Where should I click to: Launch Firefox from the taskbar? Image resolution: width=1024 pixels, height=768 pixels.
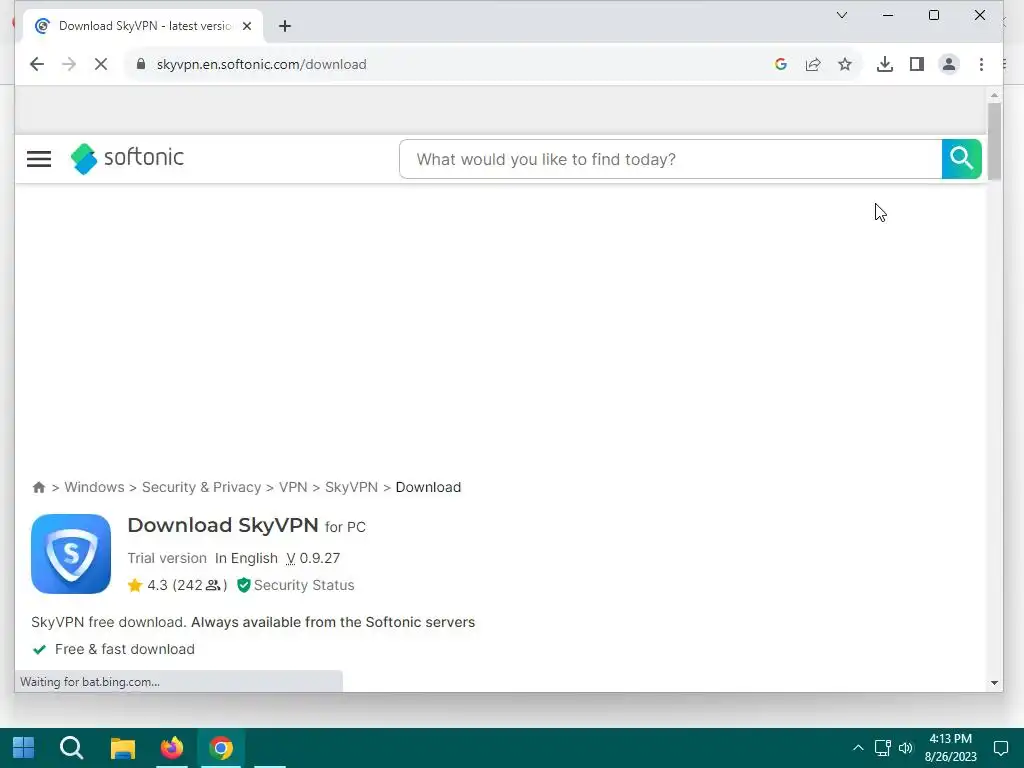[x=172, y=748]
